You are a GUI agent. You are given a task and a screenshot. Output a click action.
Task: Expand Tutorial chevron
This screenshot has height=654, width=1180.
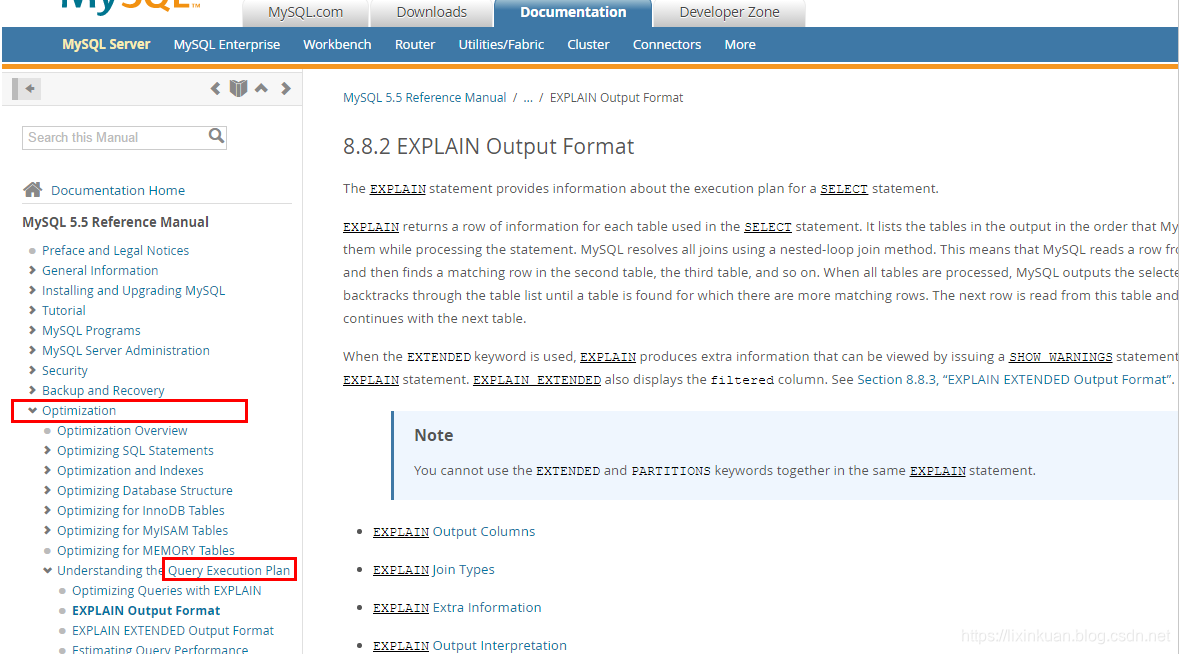(32, 310)
